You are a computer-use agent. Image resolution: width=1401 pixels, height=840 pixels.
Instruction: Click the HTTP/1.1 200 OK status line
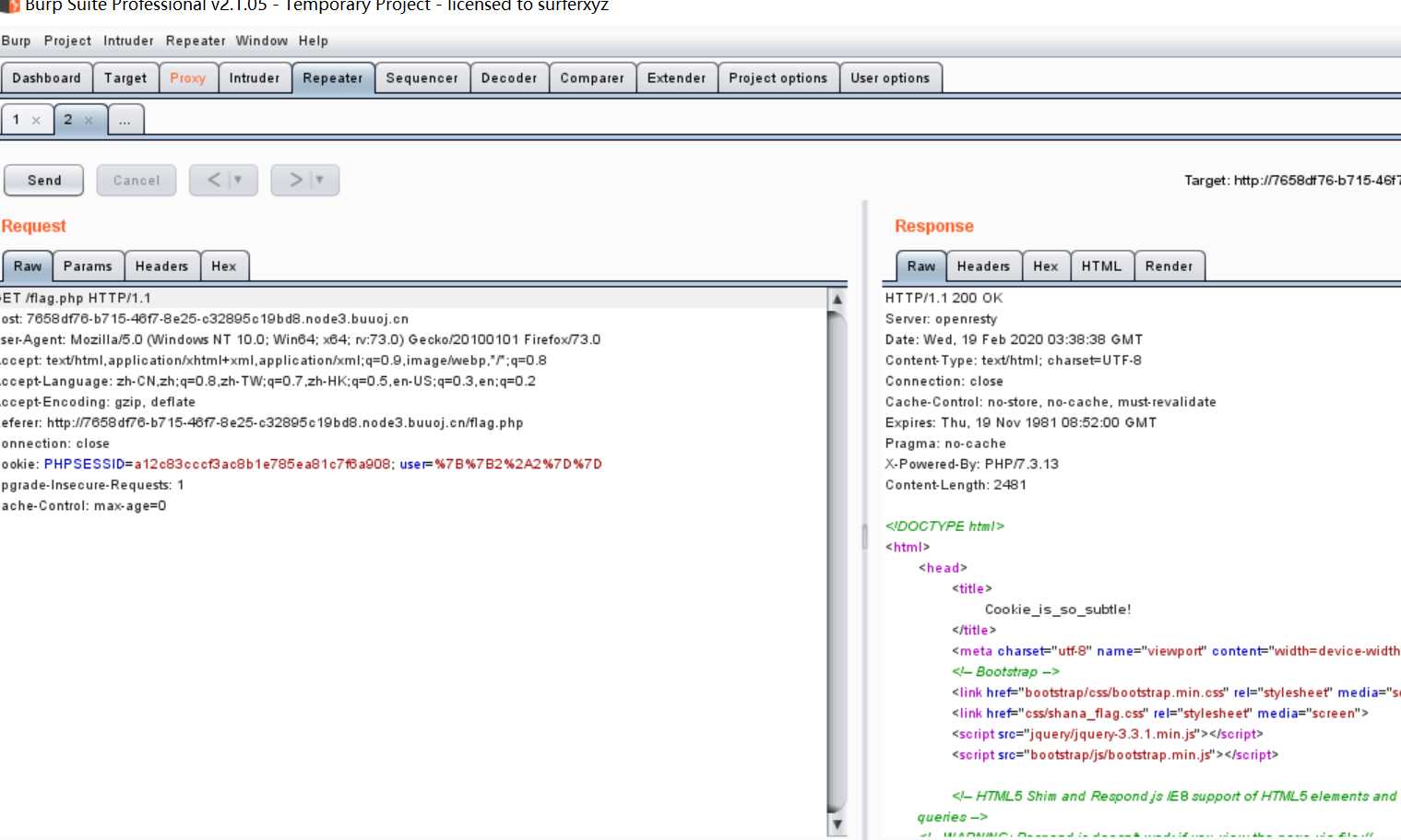(944, 298)
